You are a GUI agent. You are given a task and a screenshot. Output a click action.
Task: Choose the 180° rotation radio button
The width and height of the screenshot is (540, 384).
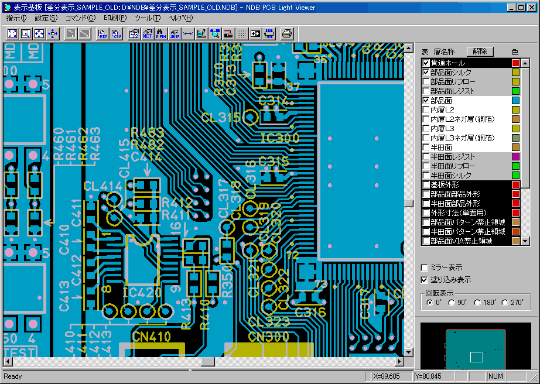[x=477, y=303]
